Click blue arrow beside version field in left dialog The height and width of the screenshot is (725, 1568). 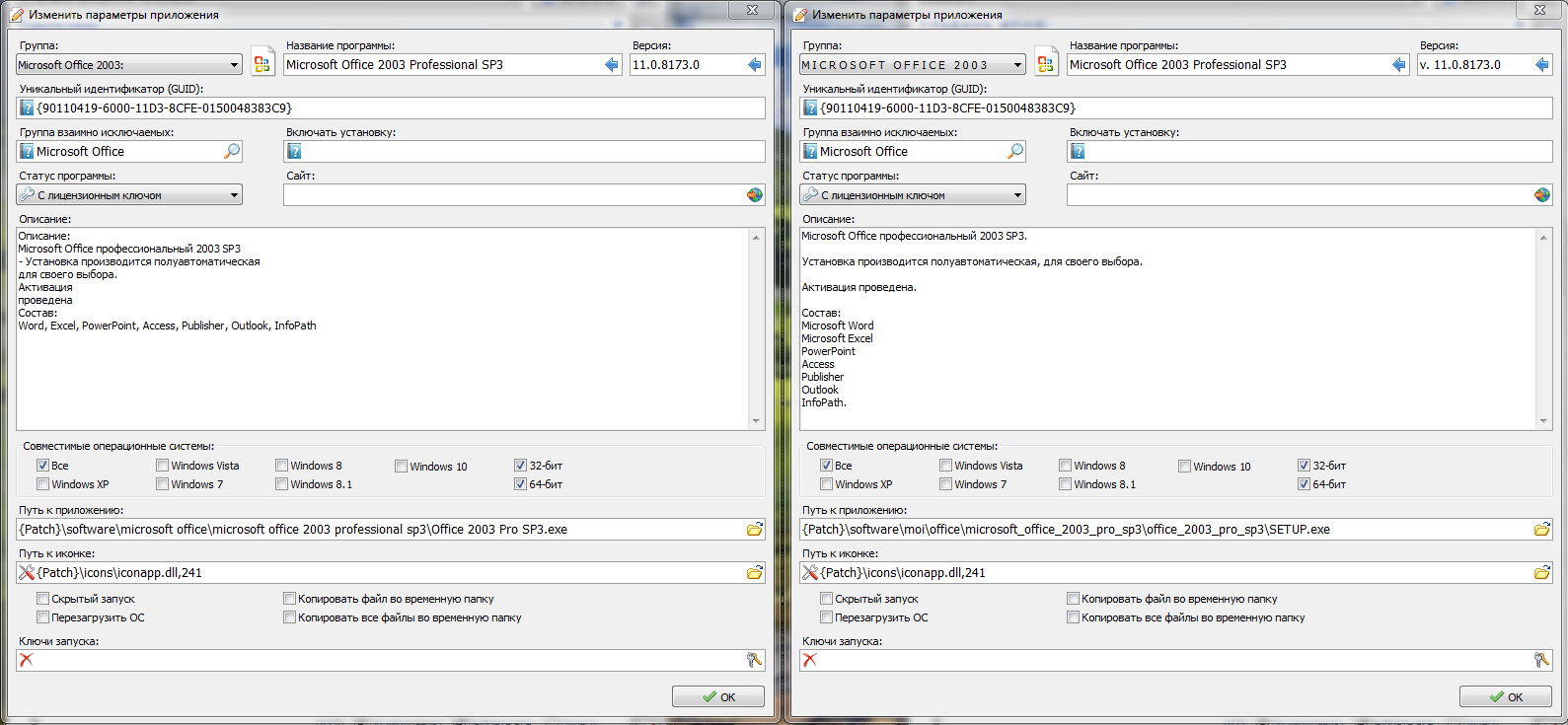[755, 65]
